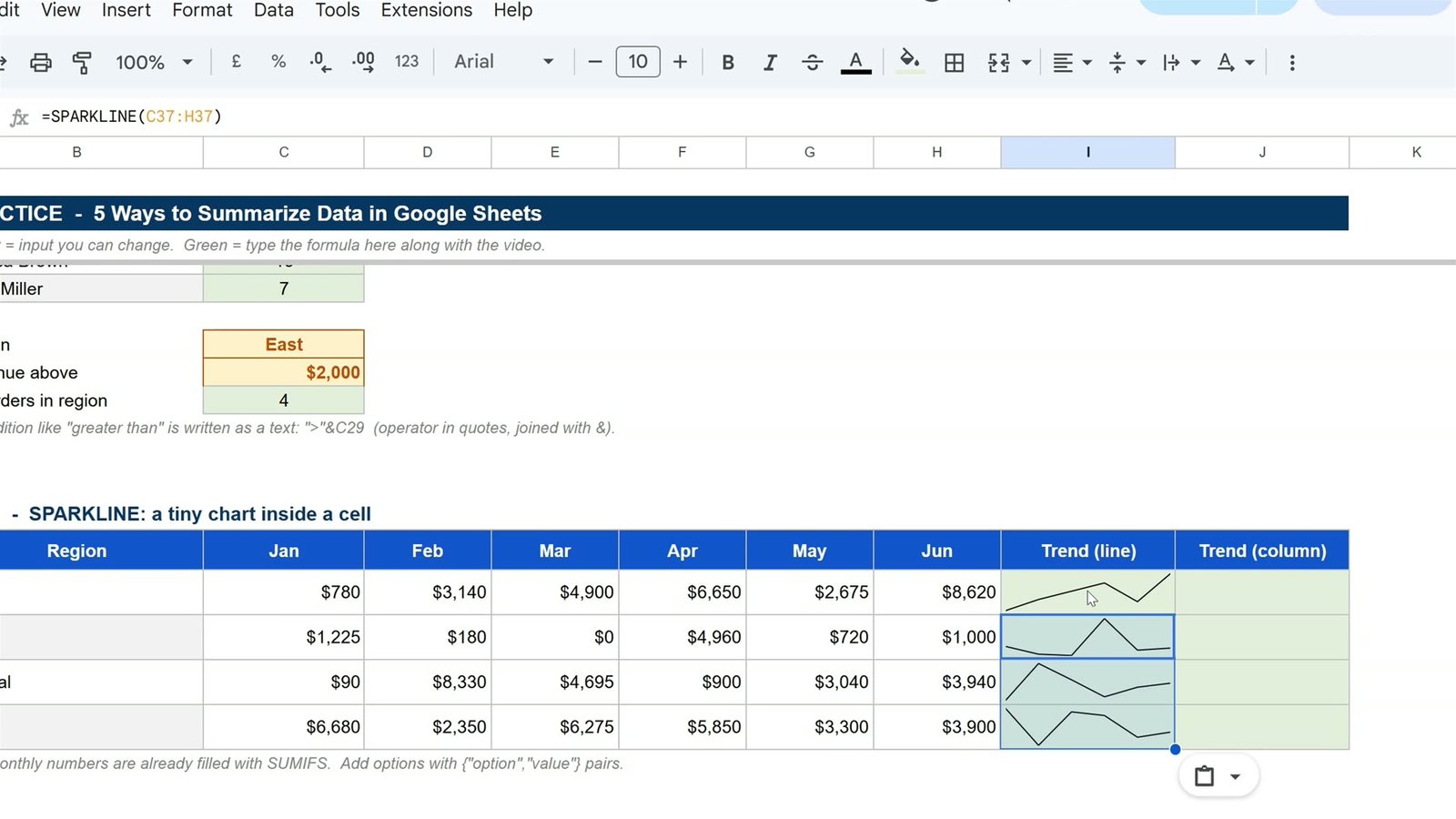Select the Apr value $4,960

[682, 637]
